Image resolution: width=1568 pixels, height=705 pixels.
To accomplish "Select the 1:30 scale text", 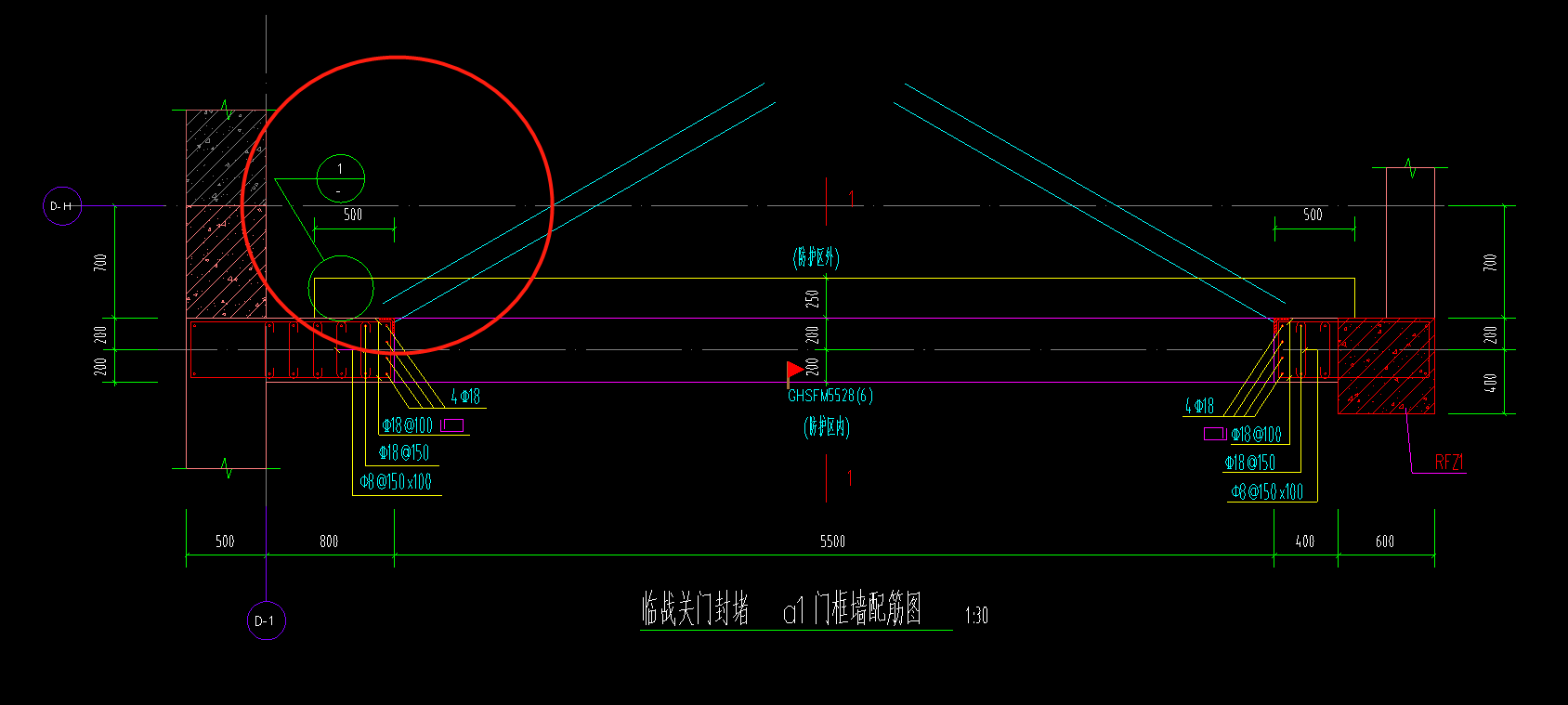I will click(976, 616).
